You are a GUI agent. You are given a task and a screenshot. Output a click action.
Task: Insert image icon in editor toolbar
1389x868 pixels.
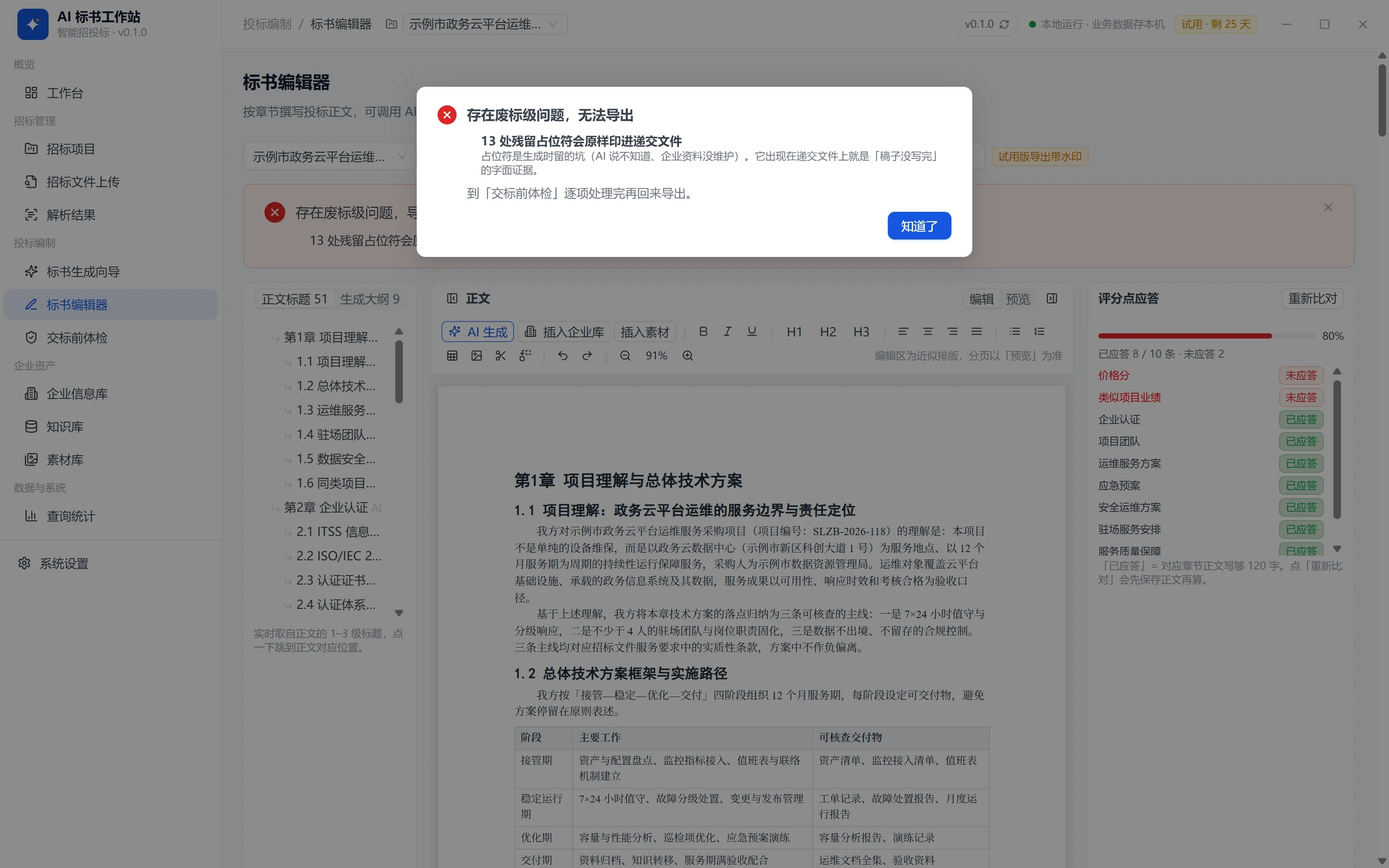point(477,355)
